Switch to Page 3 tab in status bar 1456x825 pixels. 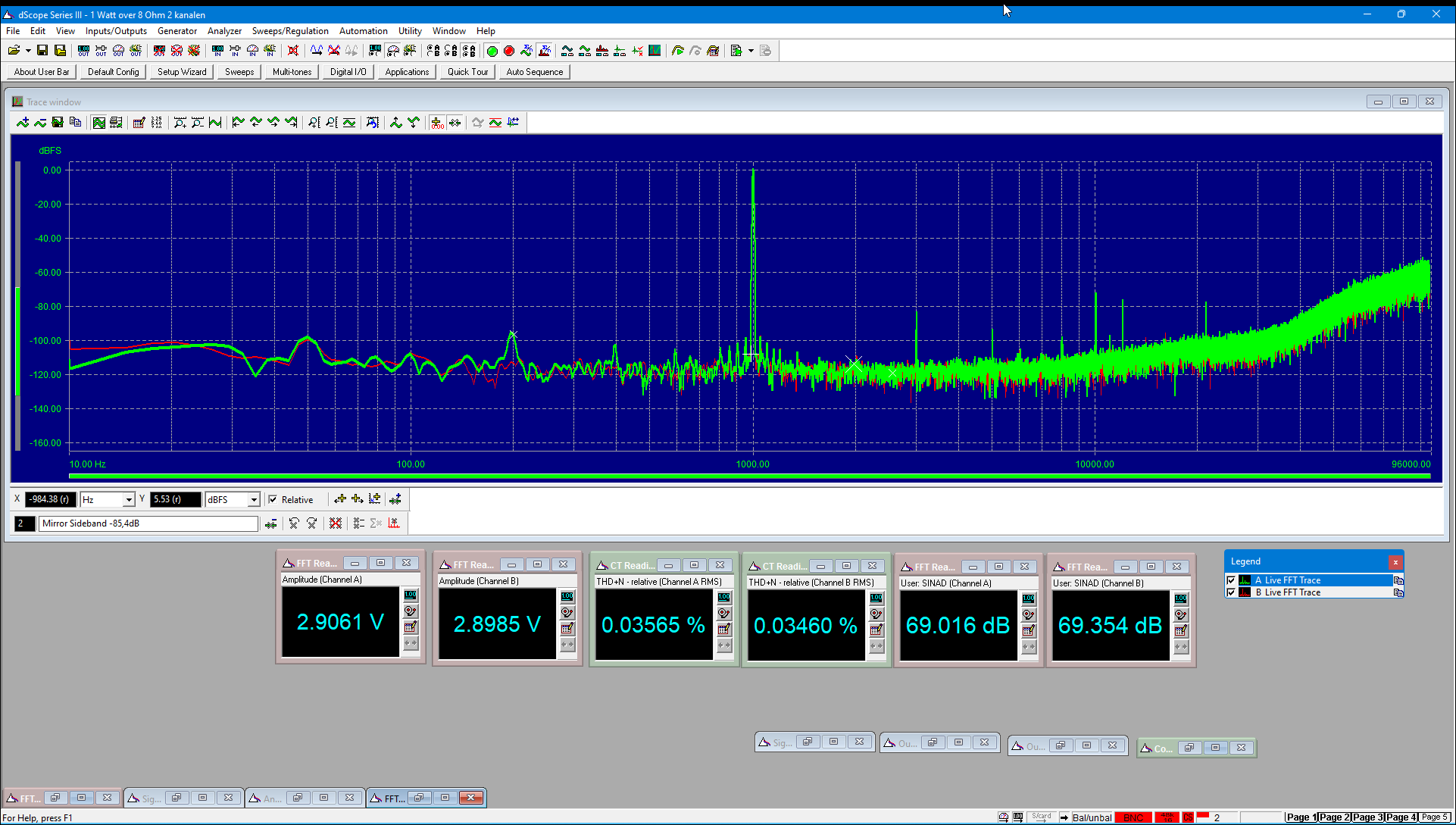(1367, 817)
